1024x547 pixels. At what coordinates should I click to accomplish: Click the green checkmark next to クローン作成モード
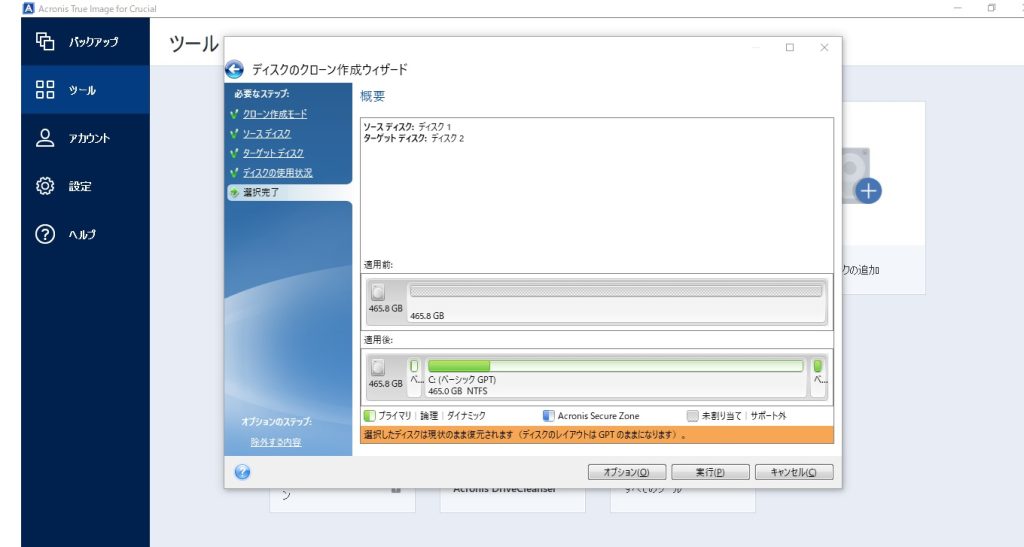pyautogui.click(x=234, y=114)
